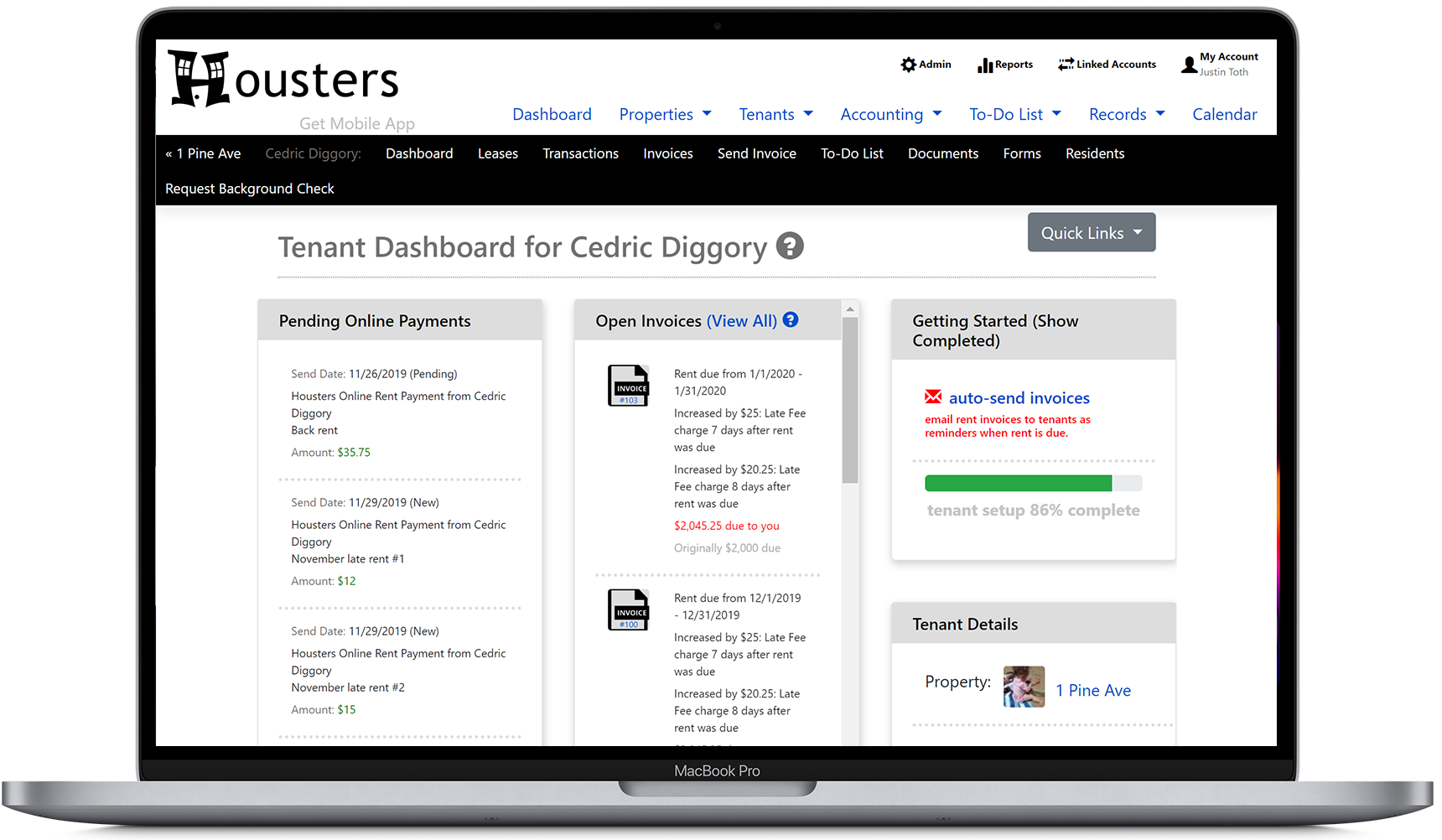Open invoice #103 document icon
Screen dimensions: 1442x840
tap(628, 386)
